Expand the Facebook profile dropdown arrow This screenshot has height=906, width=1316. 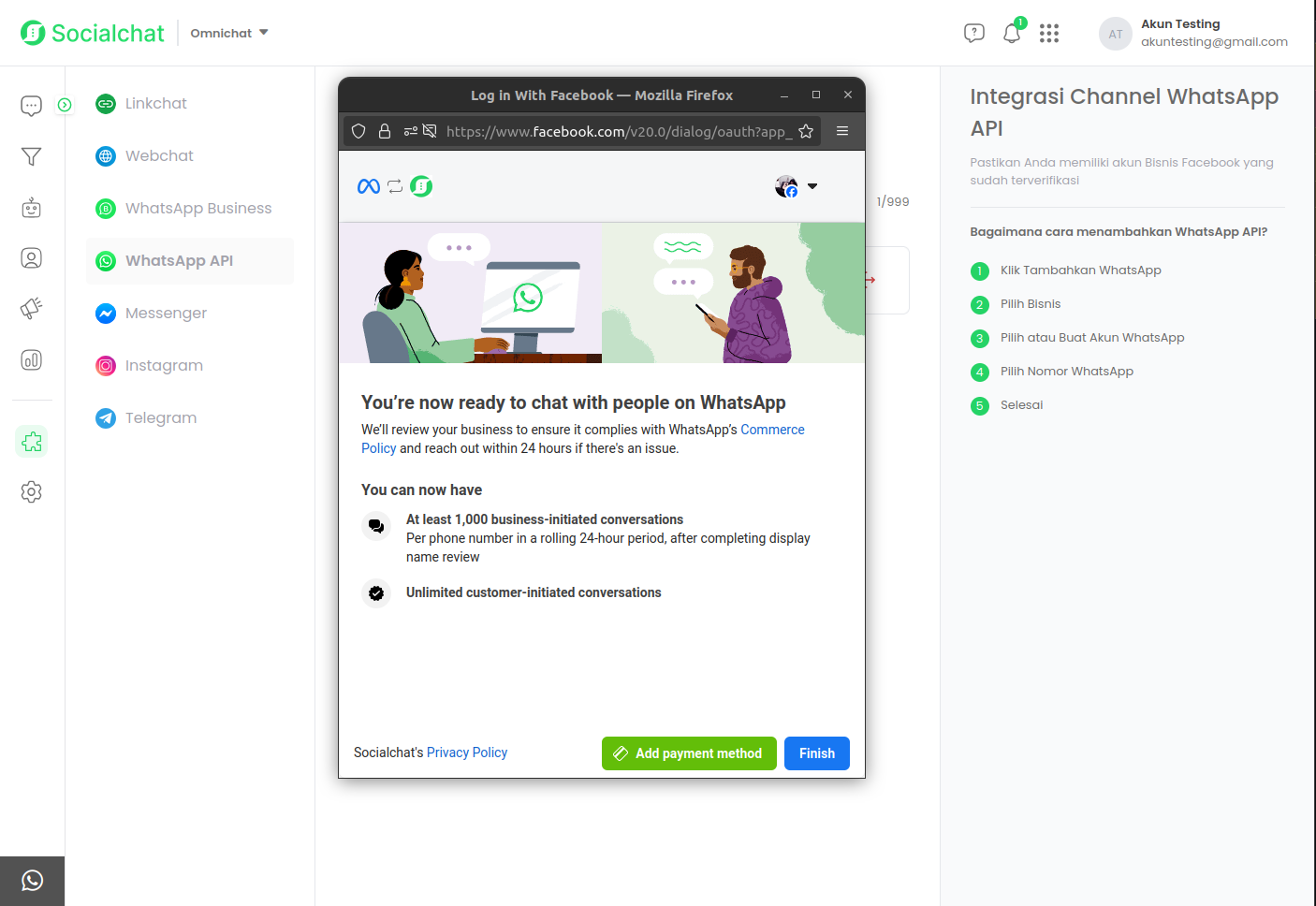click(812, 186)
